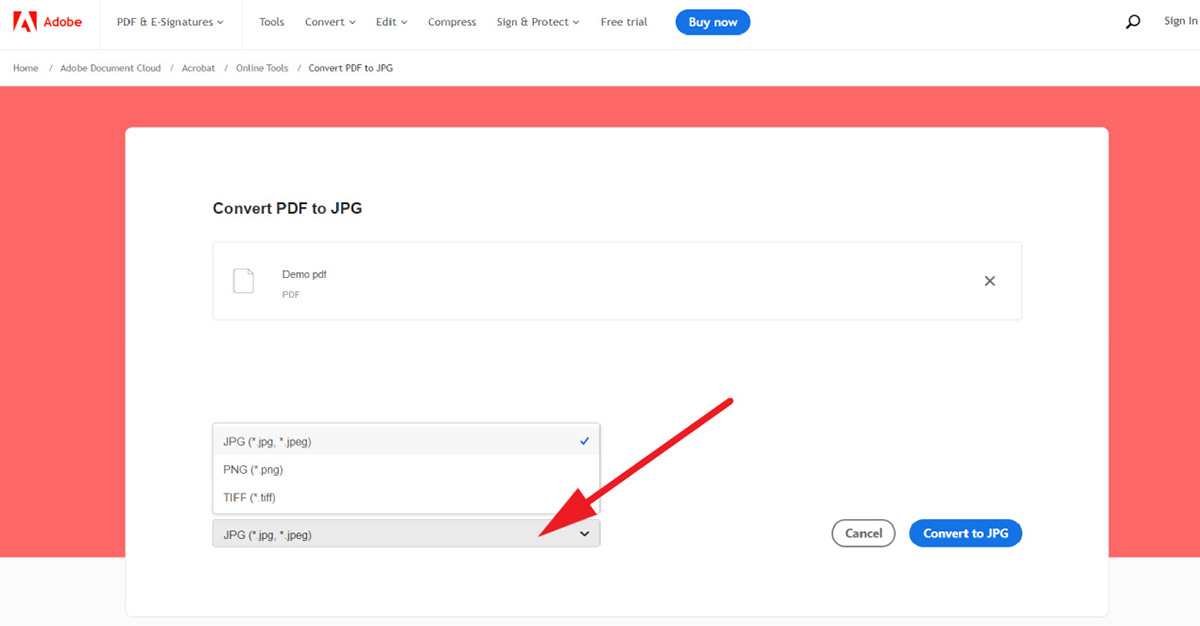Screen dimensions: 1200x626
Task: Click the Edit dropdown arrow
Action: tap(403, 21)
